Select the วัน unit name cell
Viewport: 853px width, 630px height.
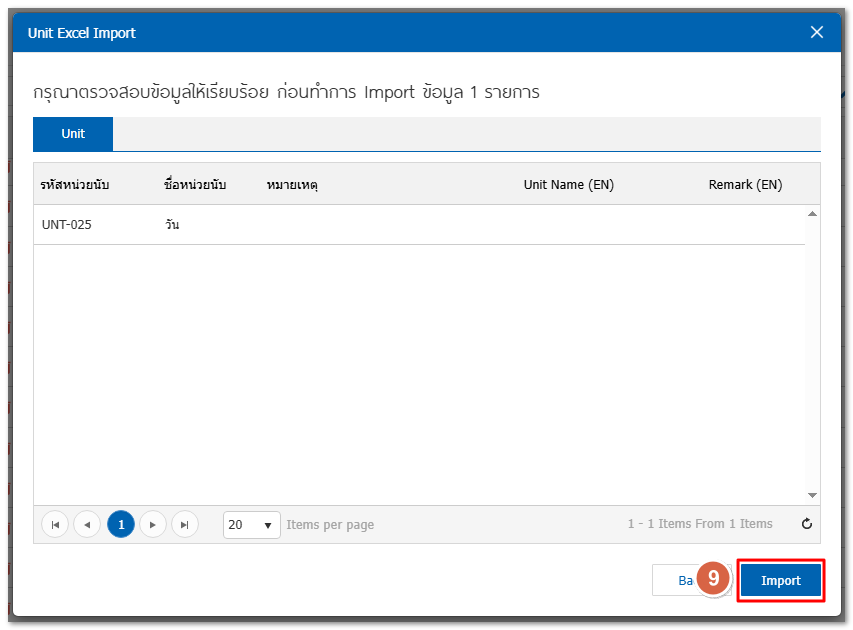point(173,225)
